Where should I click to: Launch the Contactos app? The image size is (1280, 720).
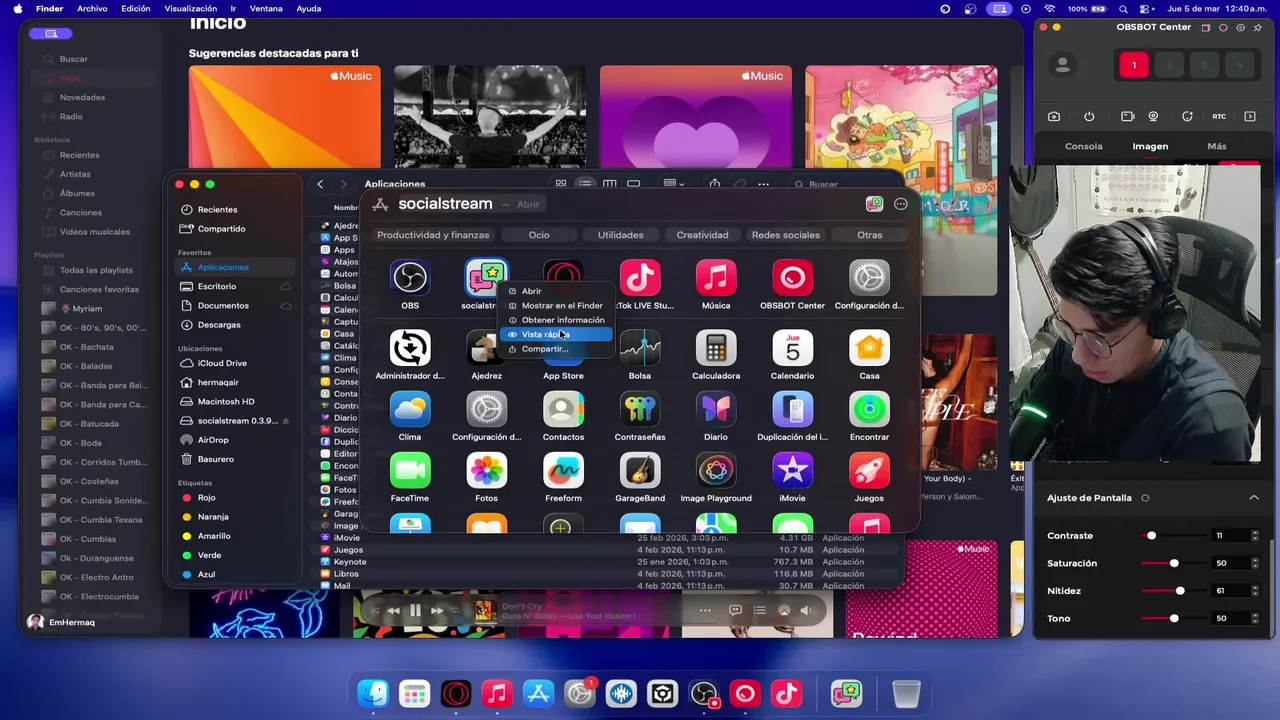563,409
